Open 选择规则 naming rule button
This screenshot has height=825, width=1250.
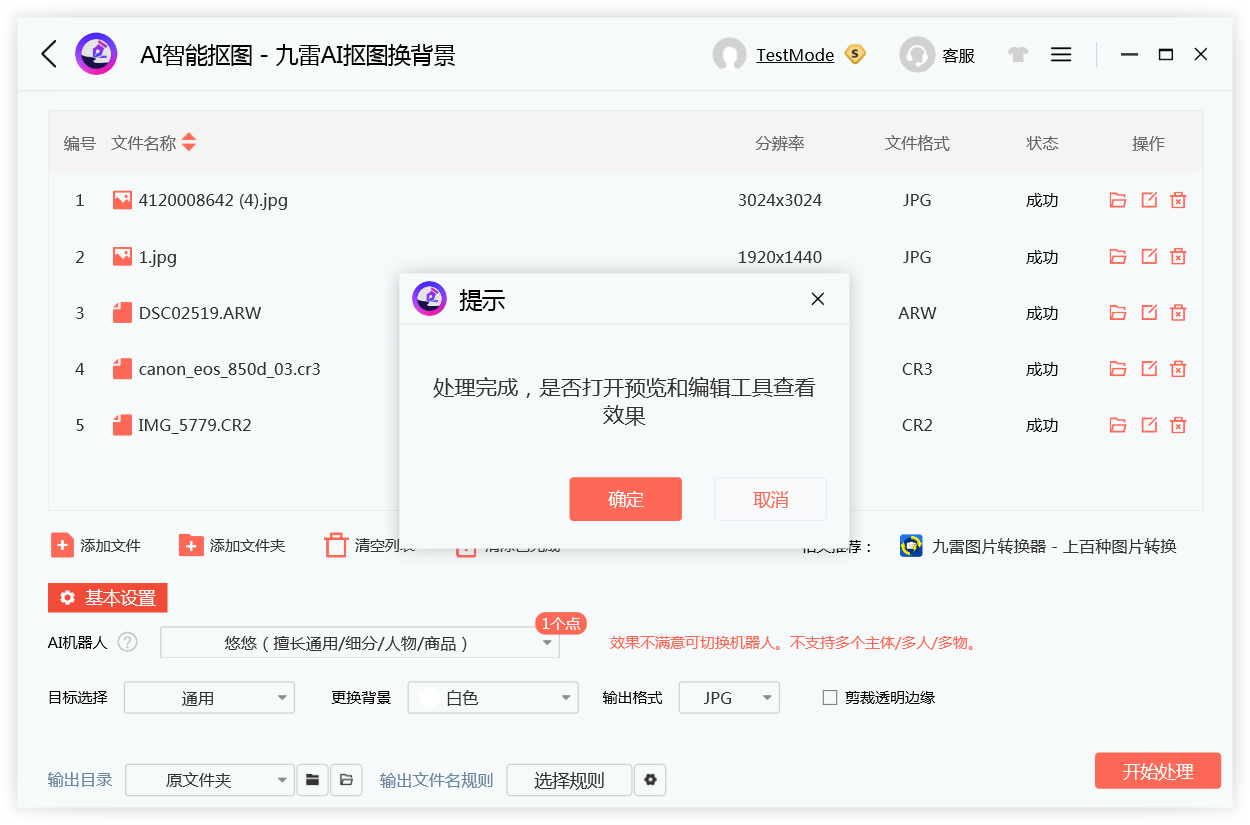coord(569,780)
